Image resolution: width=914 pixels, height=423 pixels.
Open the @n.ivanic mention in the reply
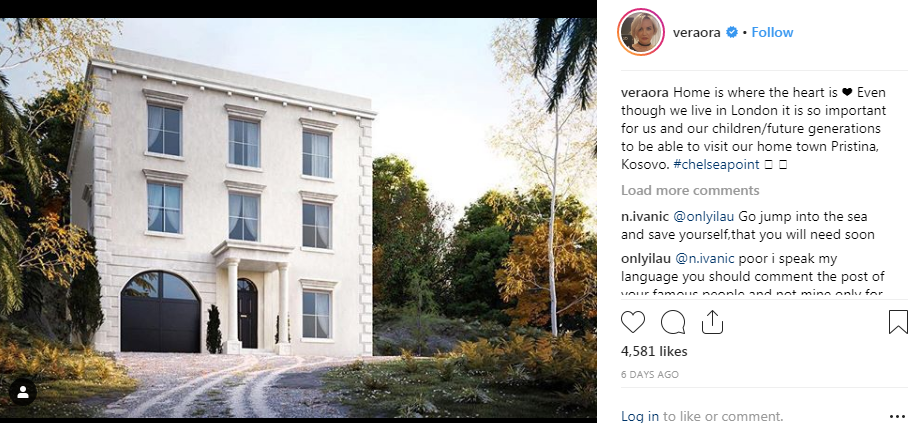(x=704, y=258)
